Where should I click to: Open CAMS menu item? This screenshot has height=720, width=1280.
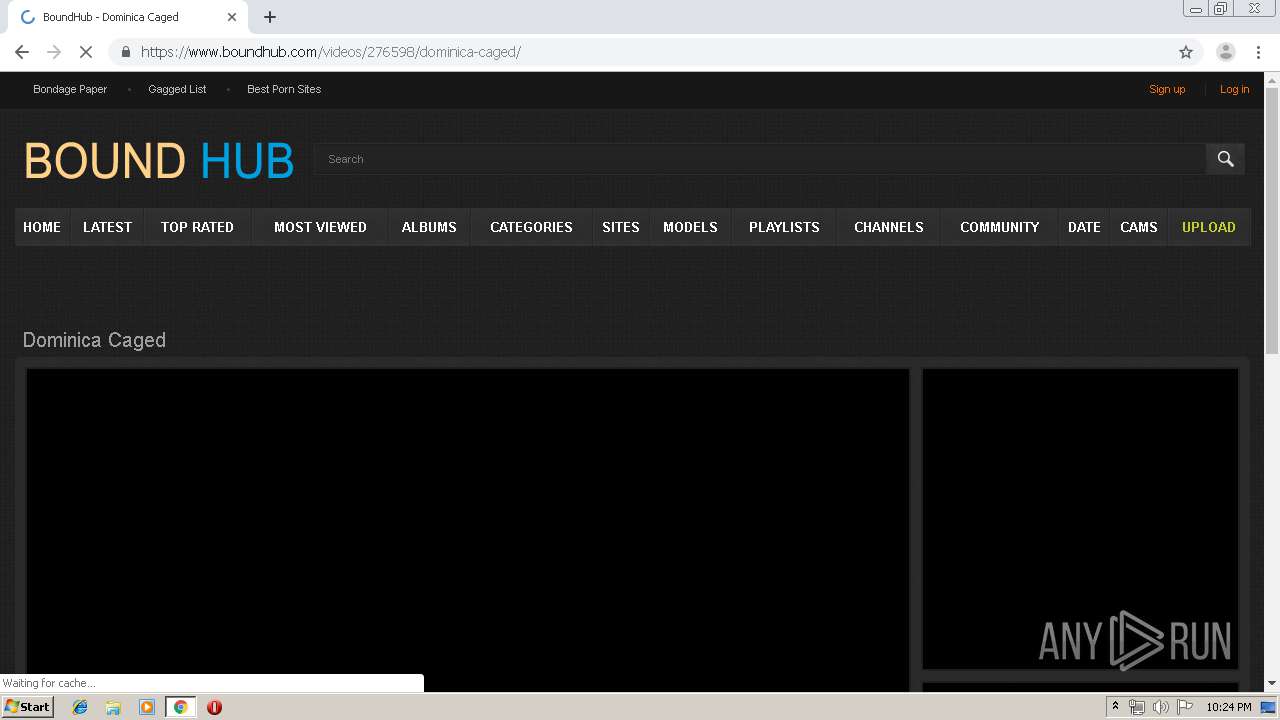click(x=1139, y=227)
